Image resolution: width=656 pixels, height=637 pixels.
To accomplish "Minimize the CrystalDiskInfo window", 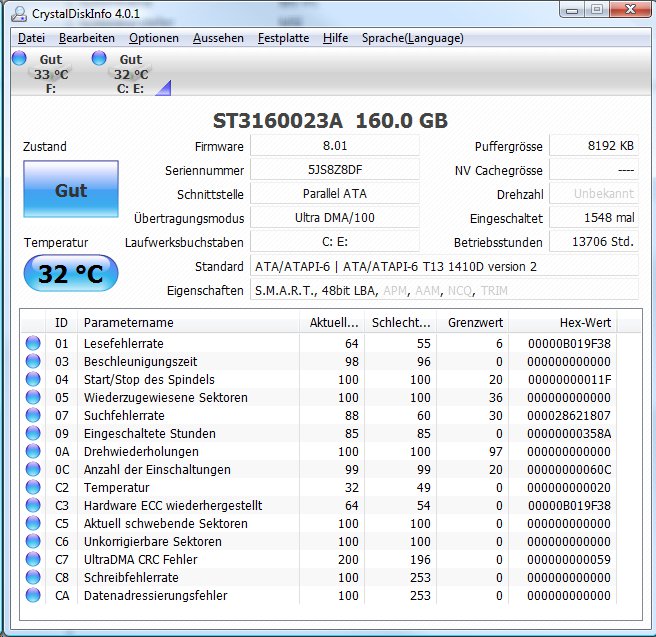I will [x=571, y=10].
